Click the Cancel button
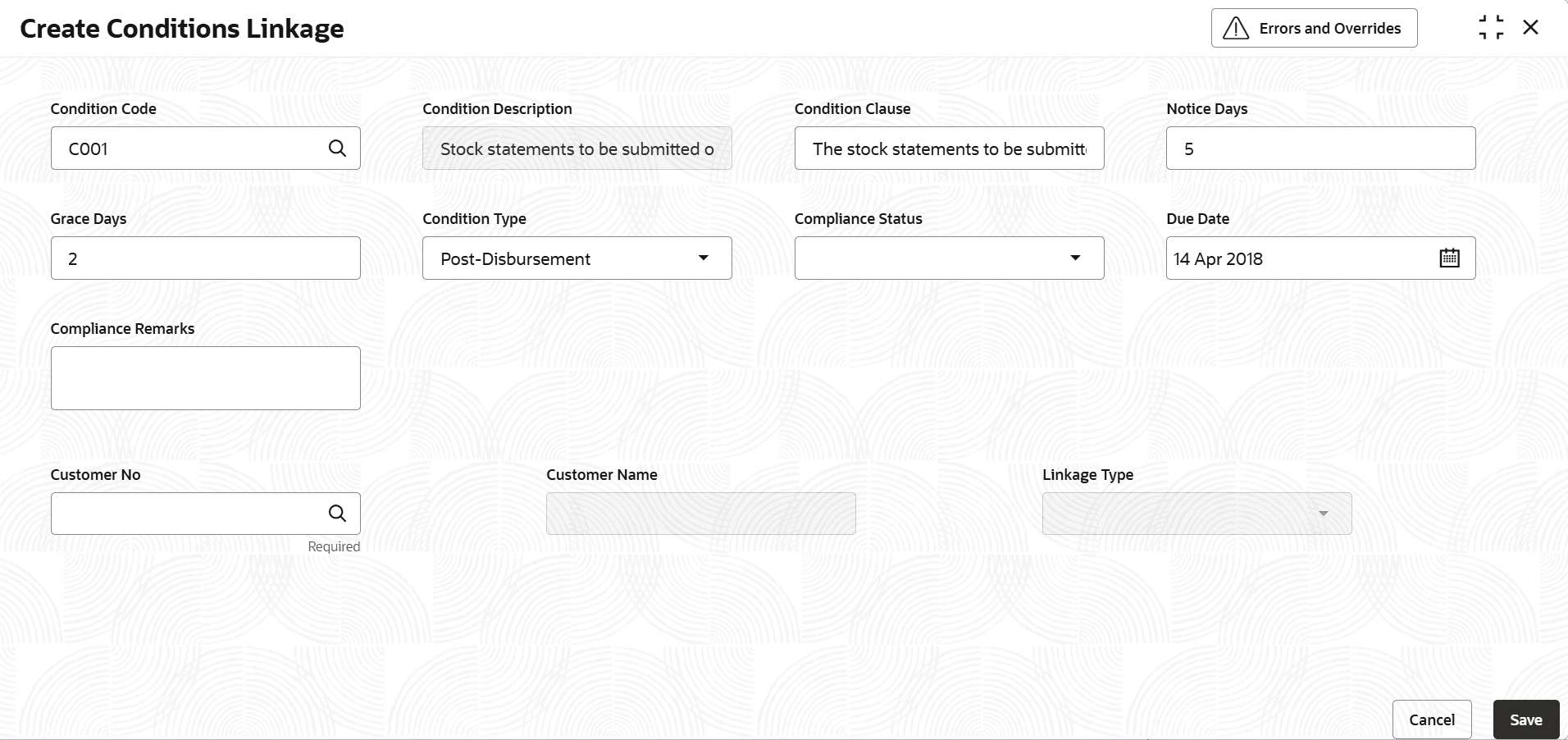Image resolution: width=1568 pixels, height=740 pixels. coord(1431,719)
